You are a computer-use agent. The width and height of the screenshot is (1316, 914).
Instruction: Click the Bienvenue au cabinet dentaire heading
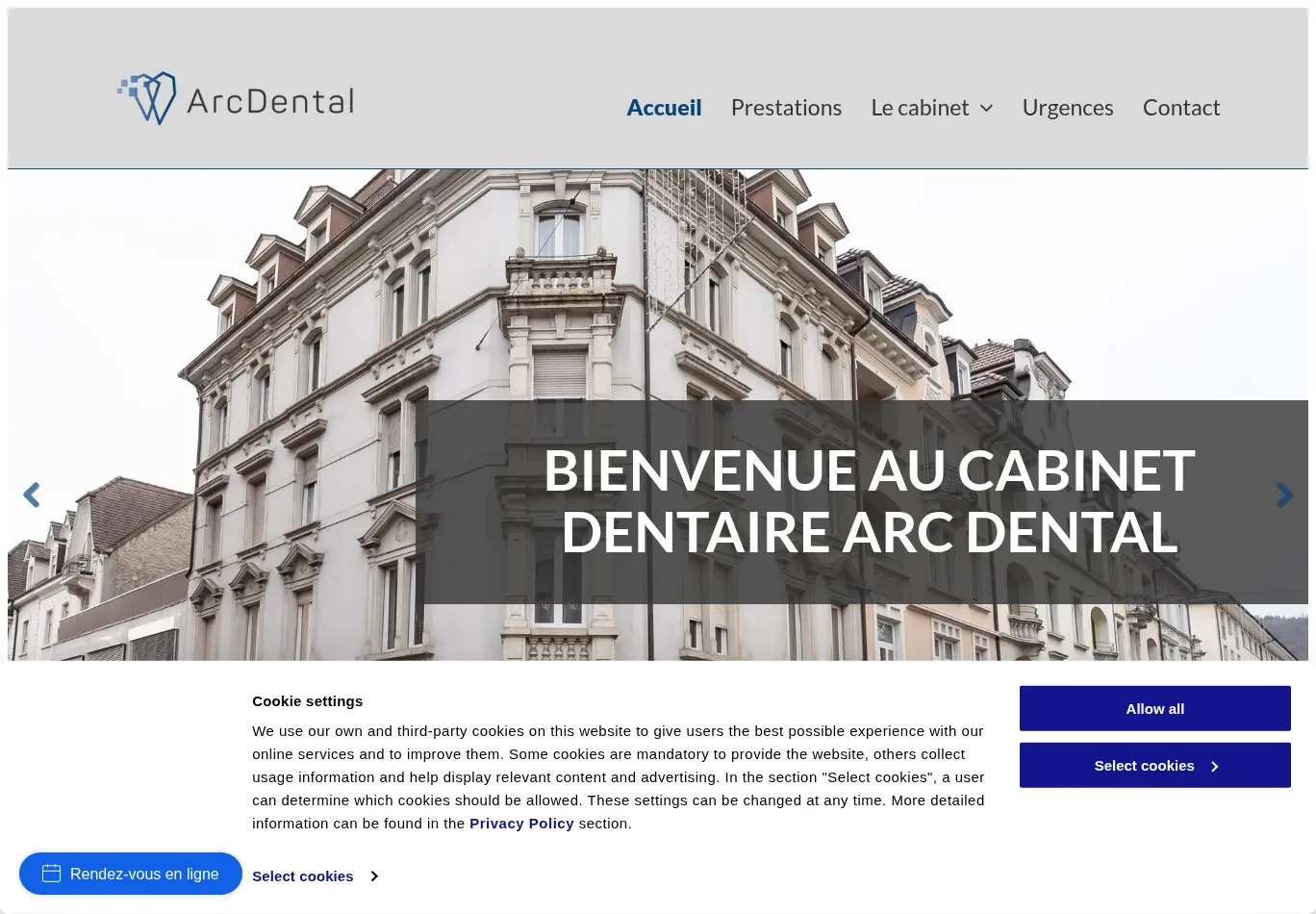(869, 501)
